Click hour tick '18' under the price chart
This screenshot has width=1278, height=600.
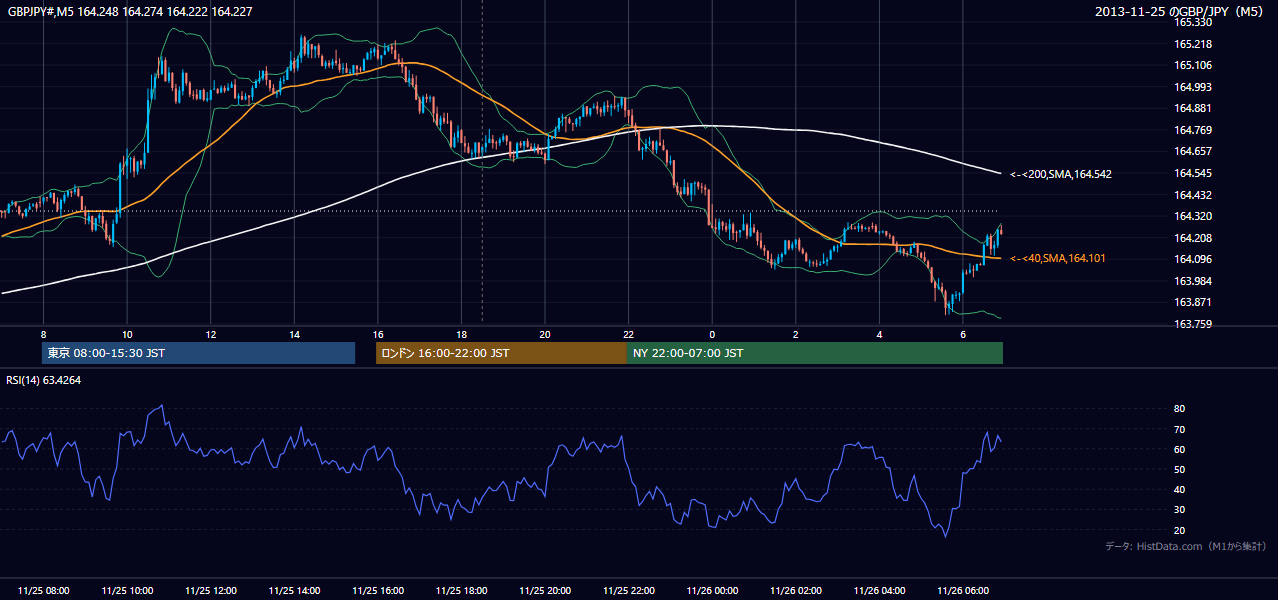coord(461,334)
